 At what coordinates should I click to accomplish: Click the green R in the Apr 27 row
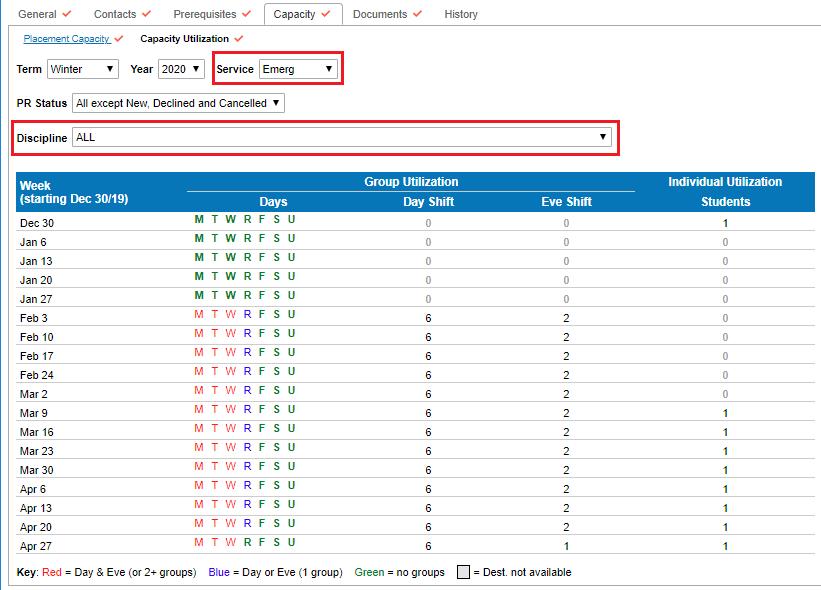pyautogui.click(x=247, y=542)
